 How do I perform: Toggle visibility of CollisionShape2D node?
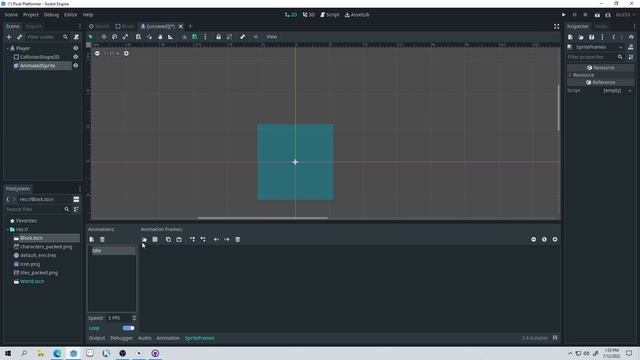point(76,57)
